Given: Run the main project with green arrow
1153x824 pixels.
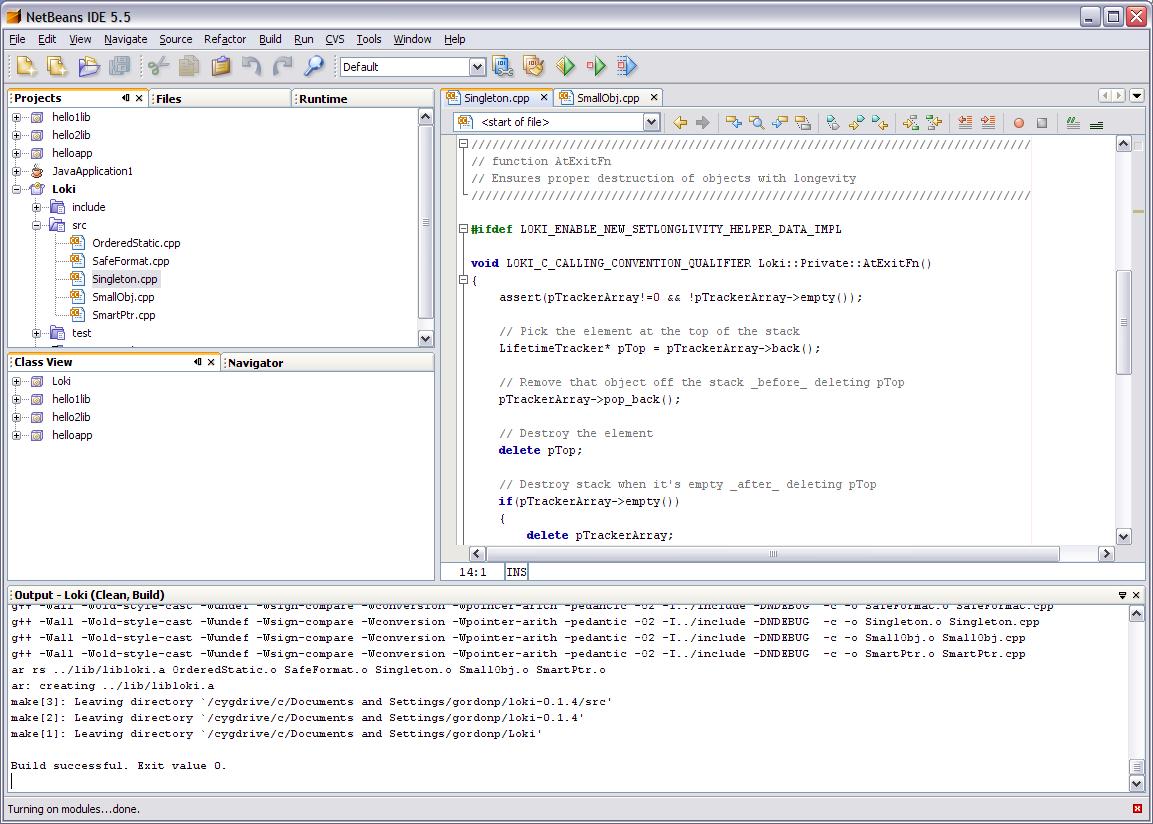Looking at the screenshot, I should pos(565,66).
